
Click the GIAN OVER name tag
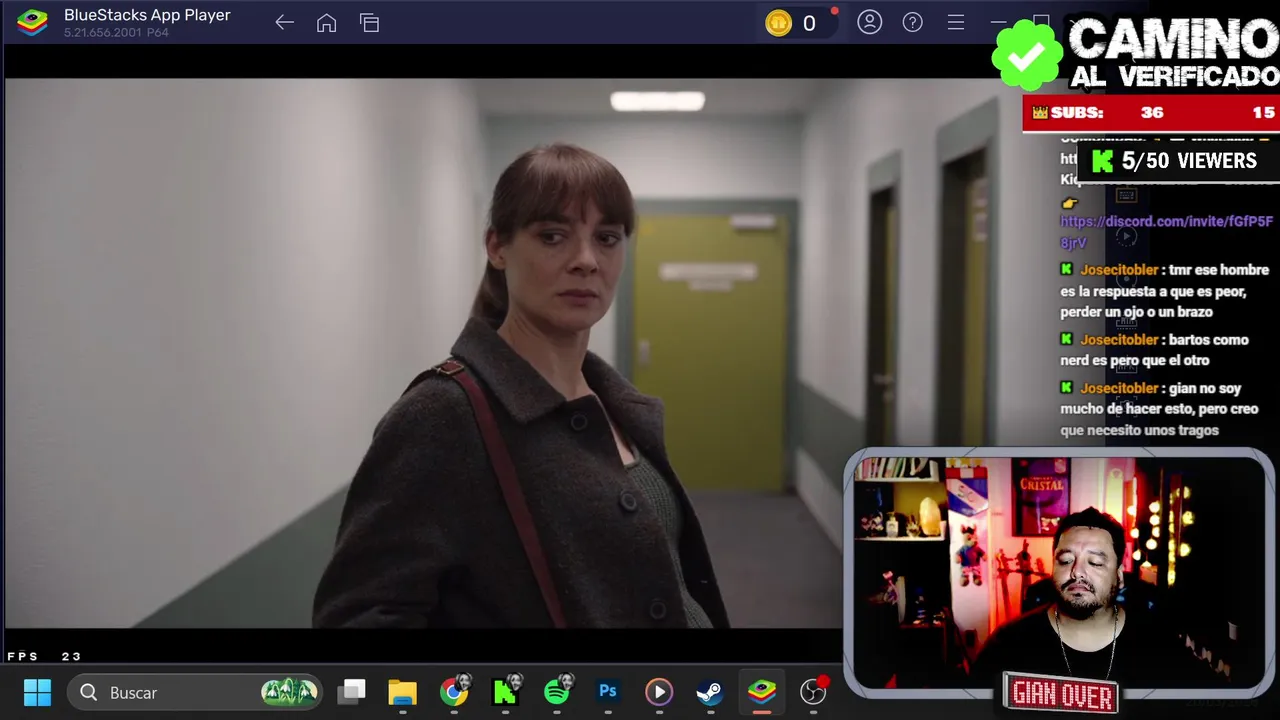(x=1061, y=693)
